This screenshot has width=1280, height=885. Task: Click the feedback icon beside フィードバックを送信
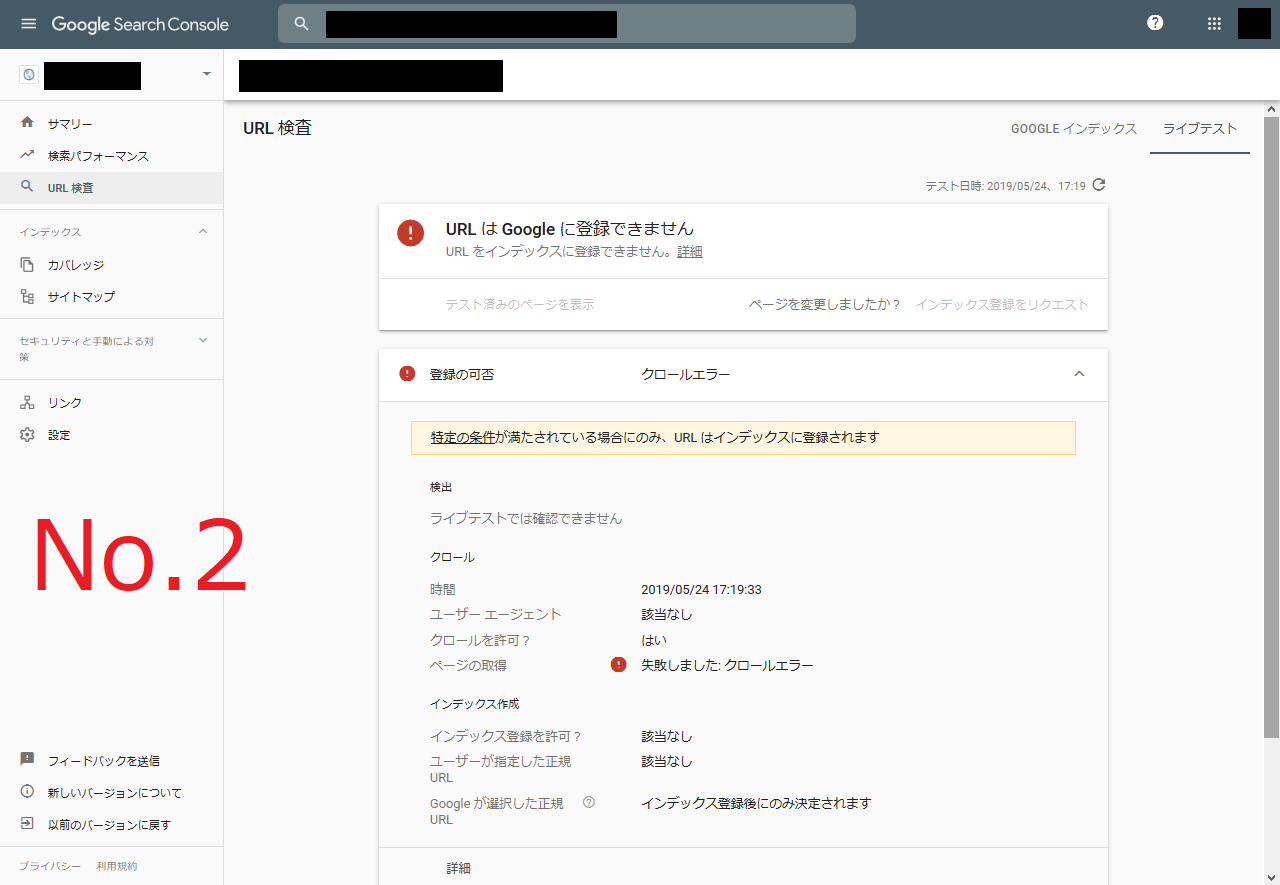[x=28, y=760]
